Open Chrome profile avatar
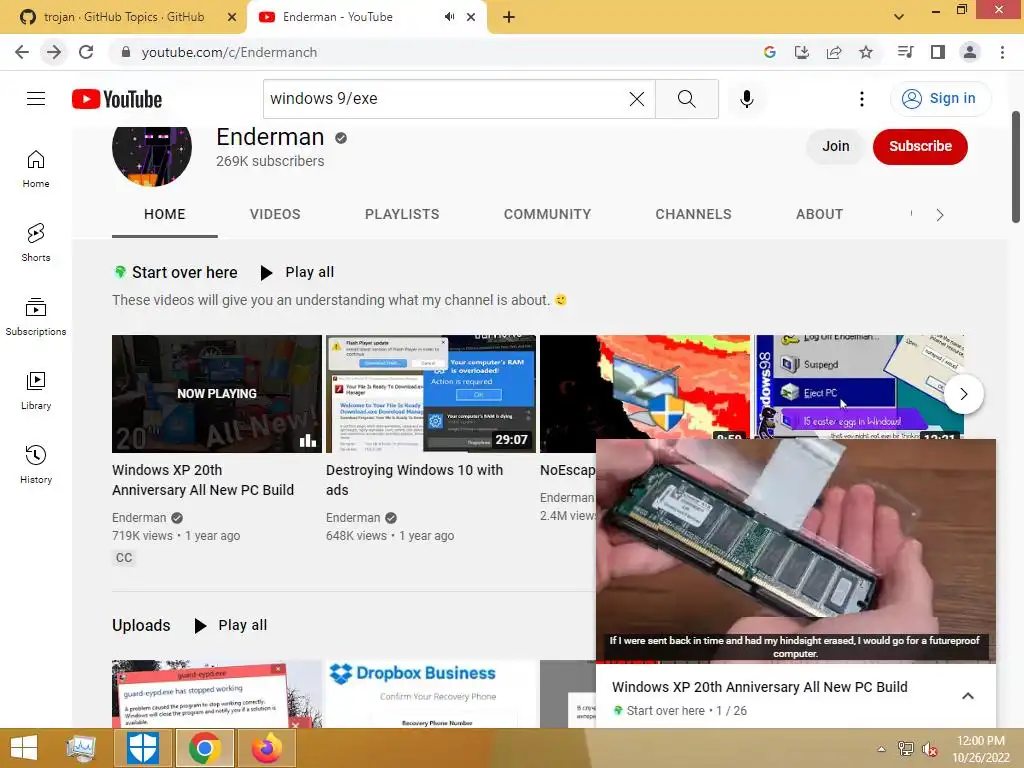Image resolution: width=1024 pixels, height=768 pixels. (970, 52)
